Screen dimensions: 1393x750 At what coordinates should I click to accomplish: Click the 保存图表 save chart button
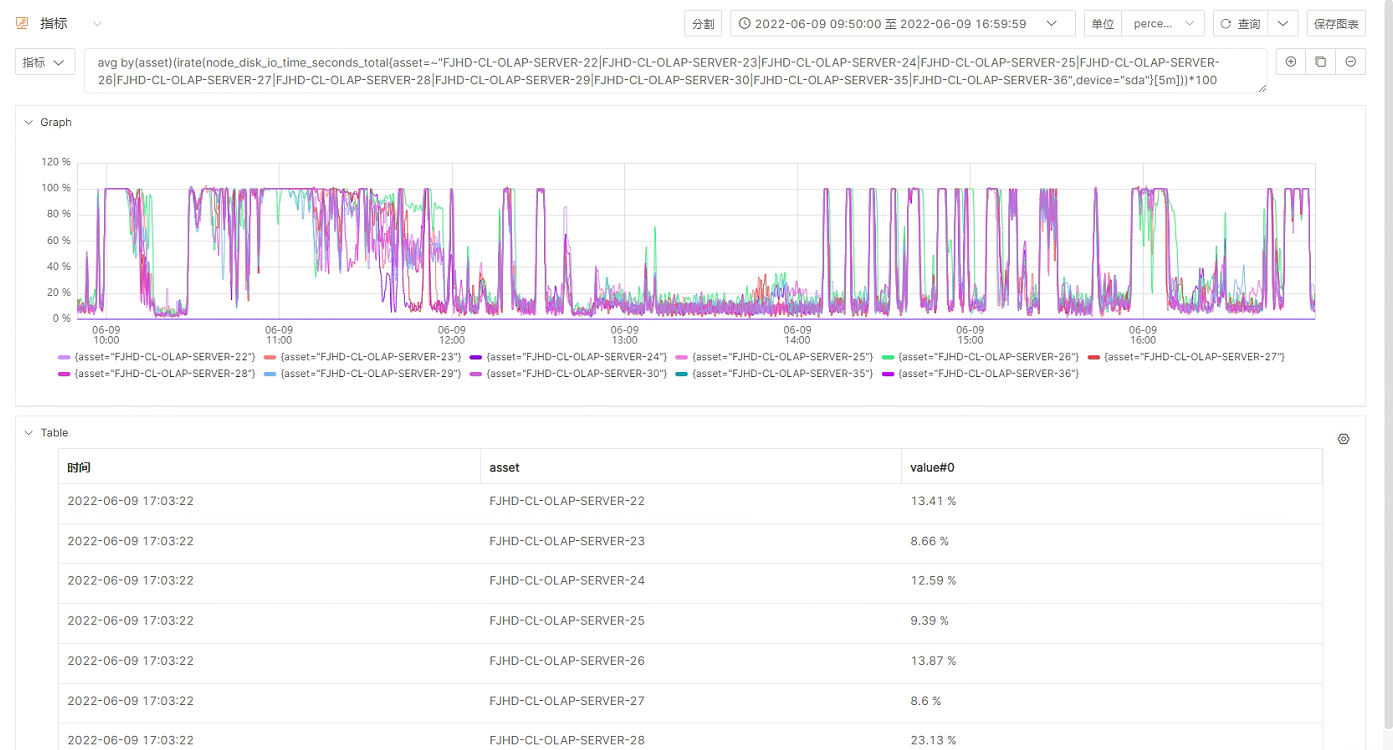click(x=1335, y=23)
